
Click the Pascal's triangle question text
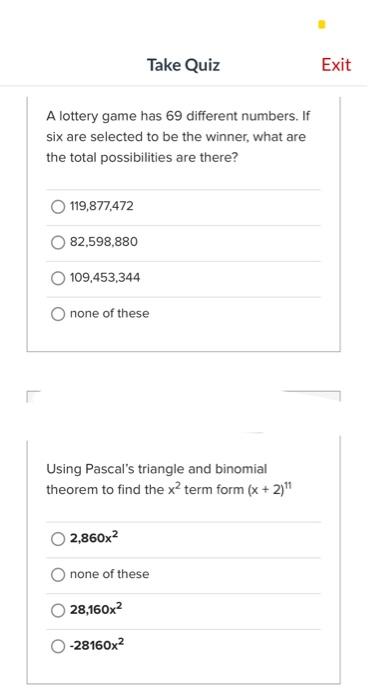171,479
